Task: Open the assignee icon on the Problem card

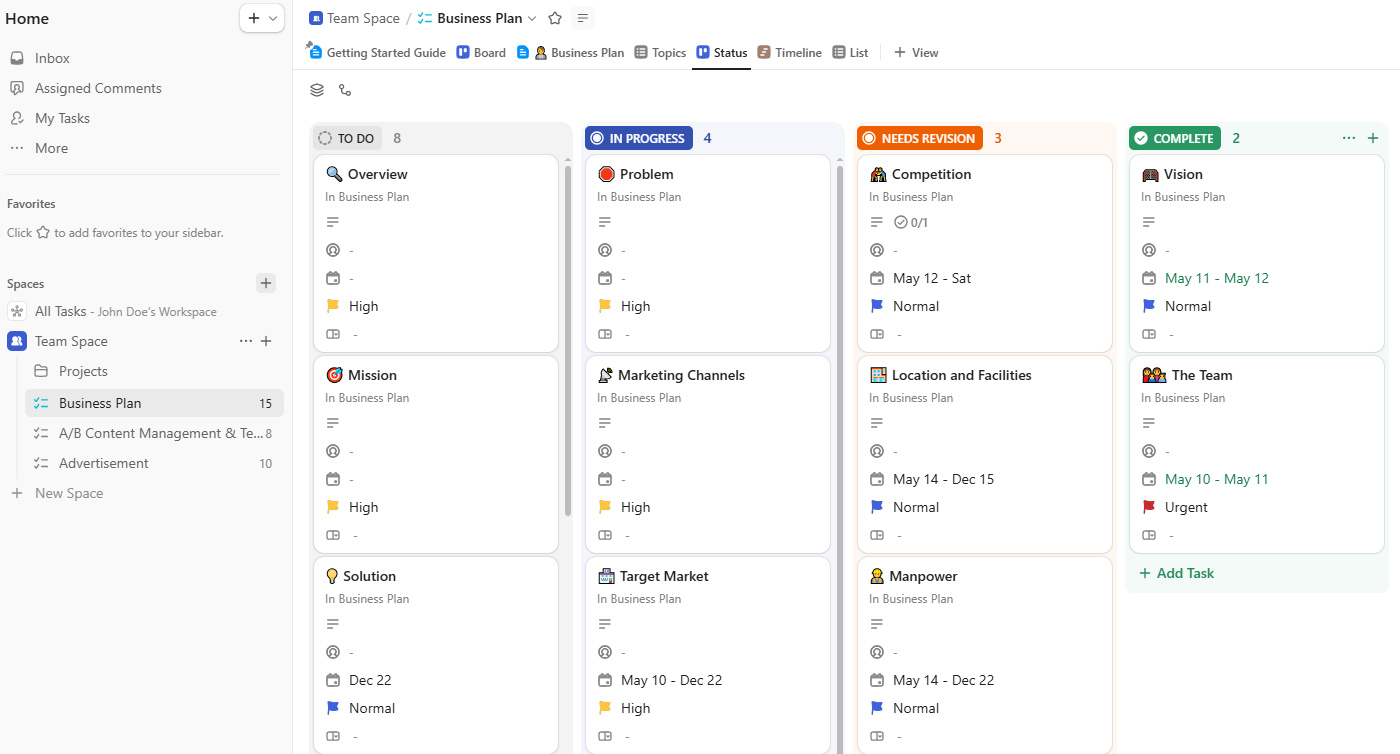Action: click(605, 250)
